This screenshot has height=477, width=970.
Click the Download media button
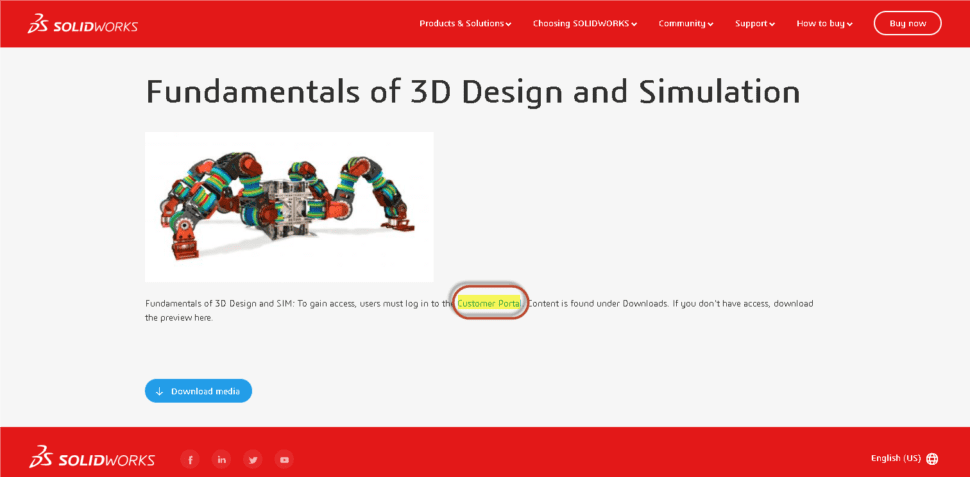[199, 391]
